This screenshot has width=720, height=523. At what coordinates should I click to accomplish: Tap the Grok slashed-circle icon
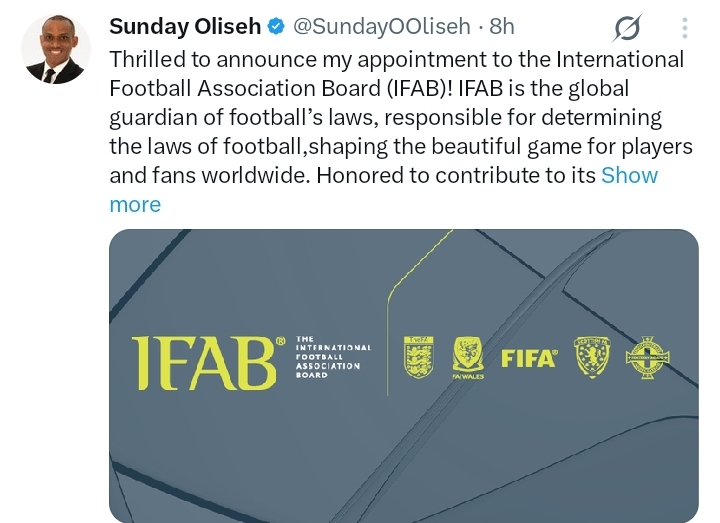tap(627, 28)
